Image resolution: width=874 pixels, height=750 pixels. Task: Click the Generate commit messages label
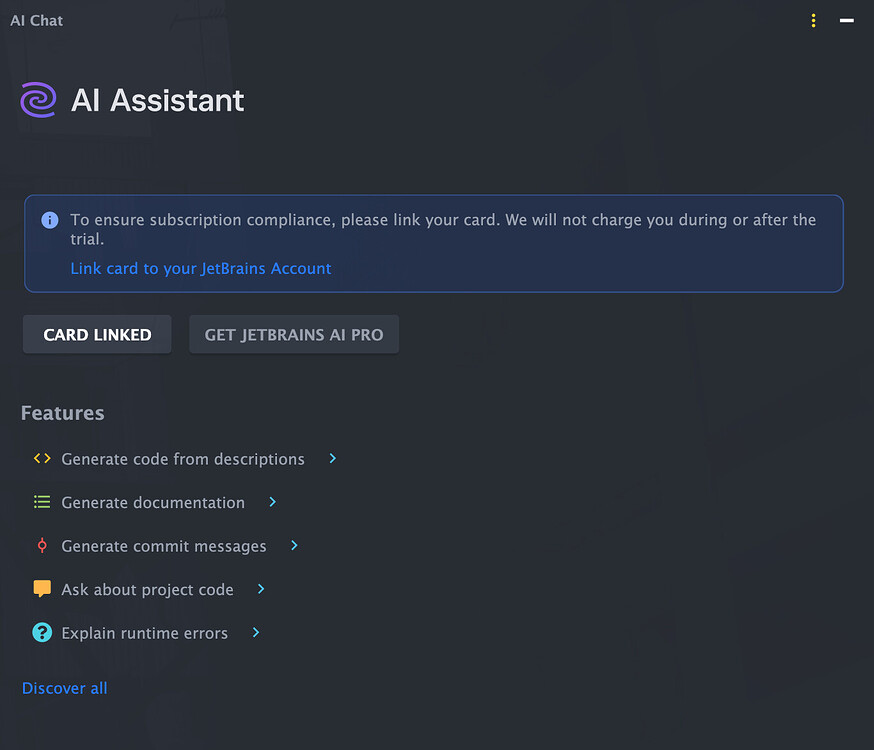pos(164,546)
